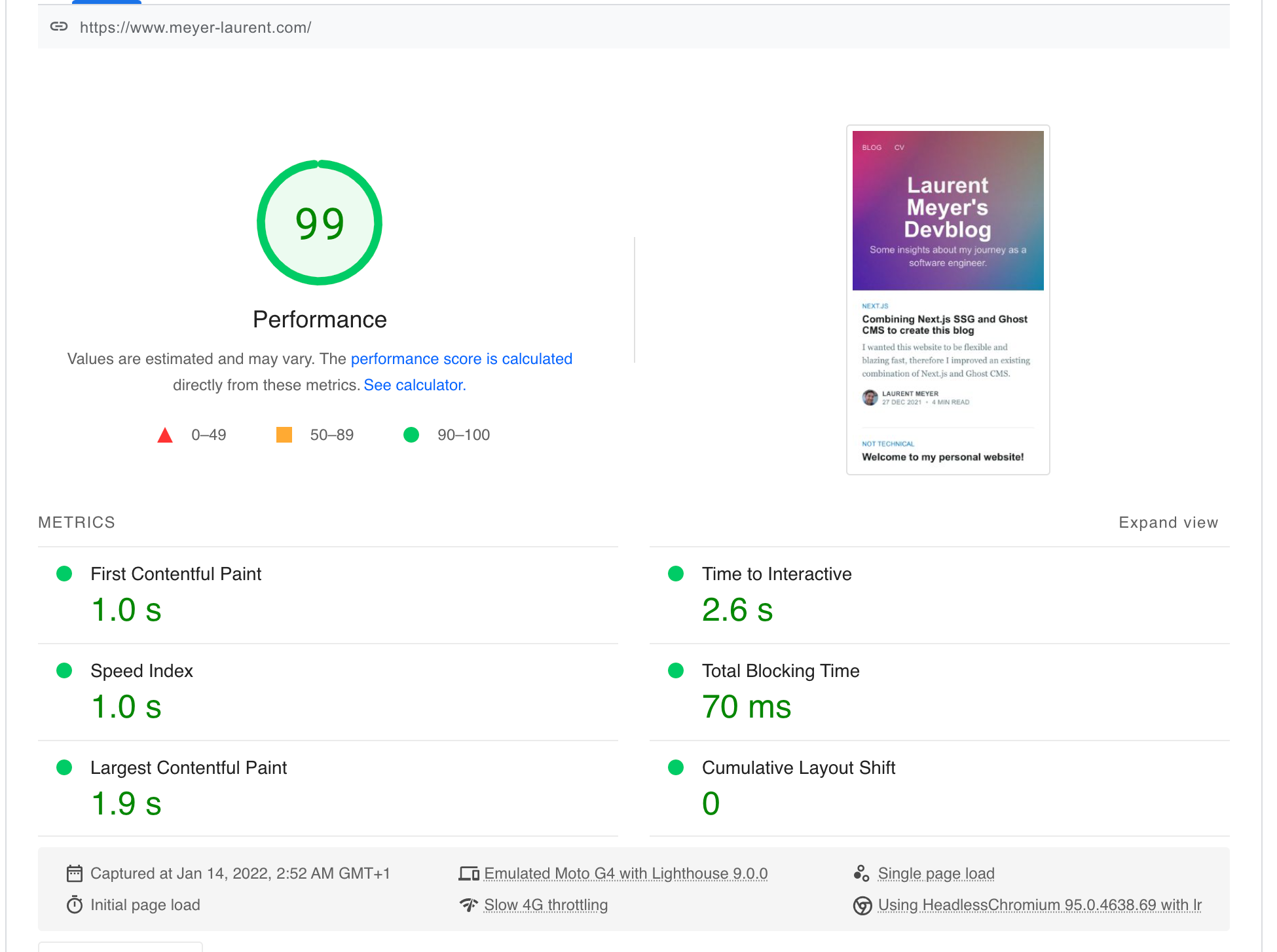
Task: Click the 70 ms Total Blocking Time value
Action: (747, 707)
